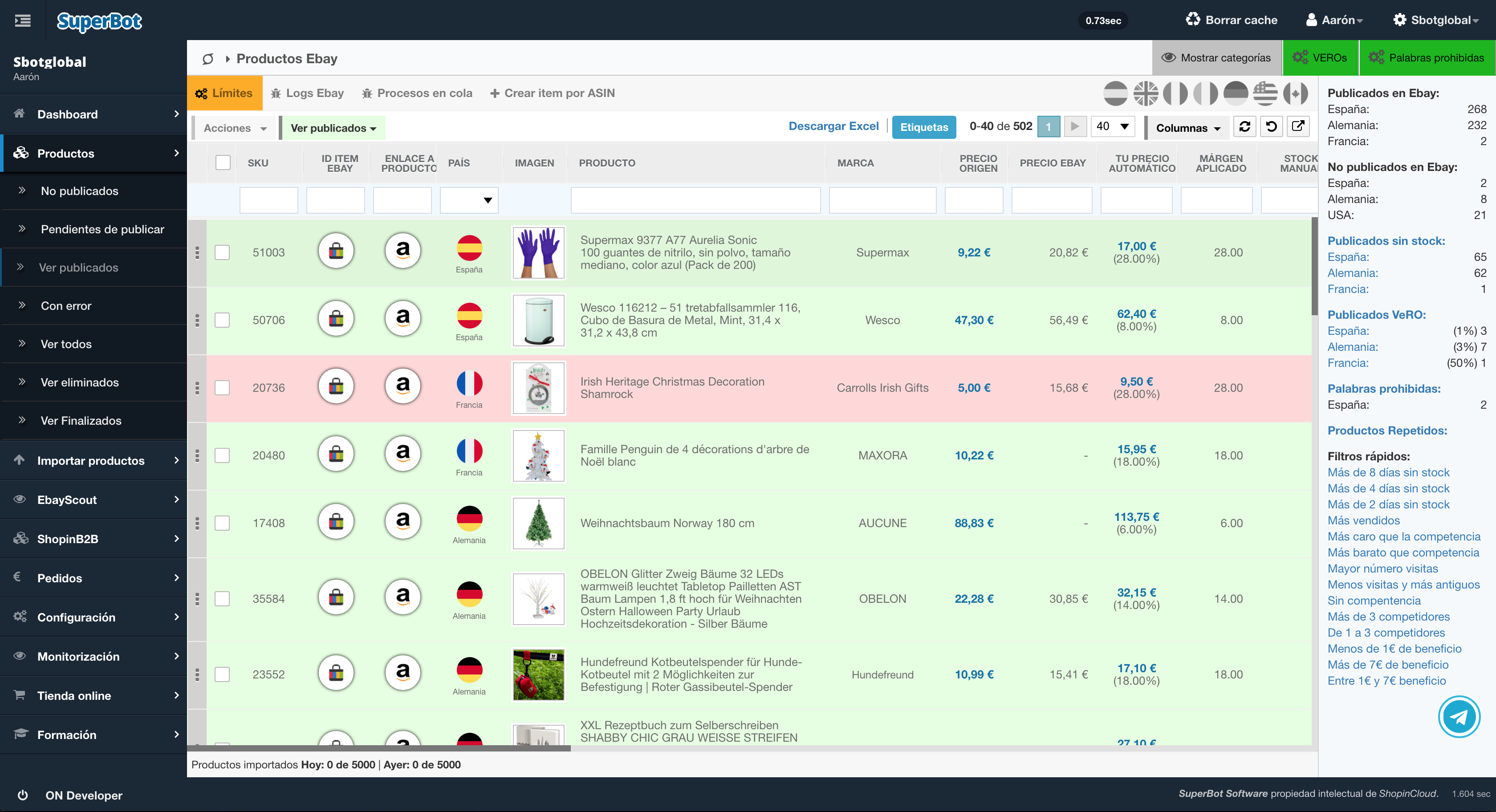Filter by the grayed Spain flag
The width and height of the screenshot is (1496, 812).
pyautogui.click(x=1116, y=93)
